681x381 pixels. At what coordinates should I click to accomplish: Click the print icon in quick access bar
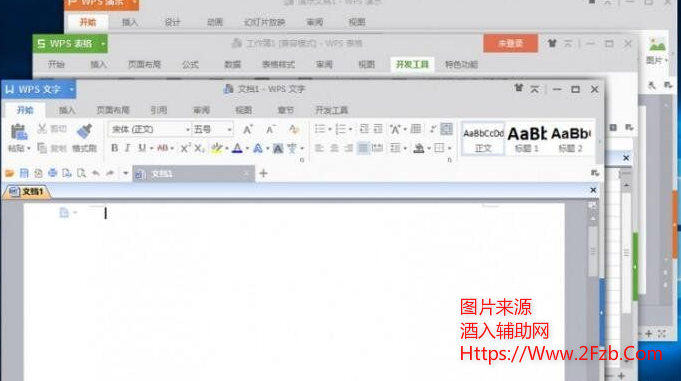coord(53,173)
